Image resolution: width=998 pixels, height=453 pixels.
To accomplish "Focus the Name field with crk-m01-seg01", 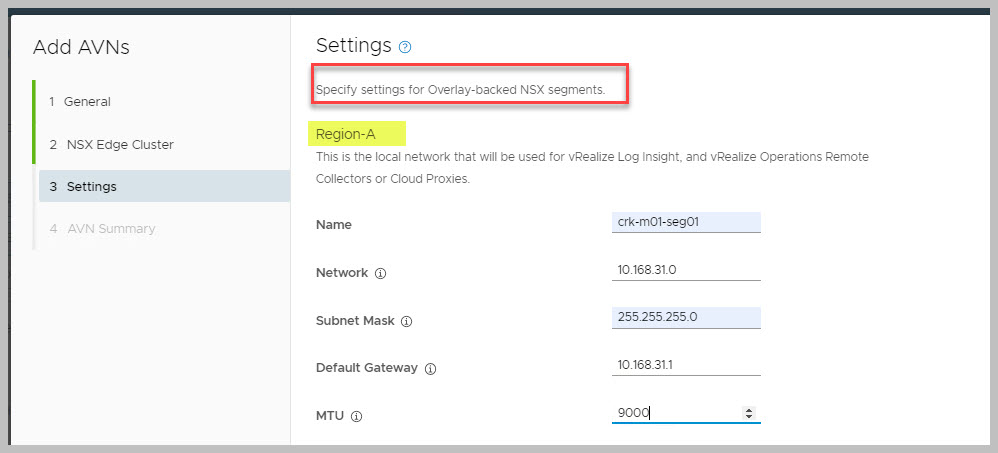I will (x=685, y=222).
